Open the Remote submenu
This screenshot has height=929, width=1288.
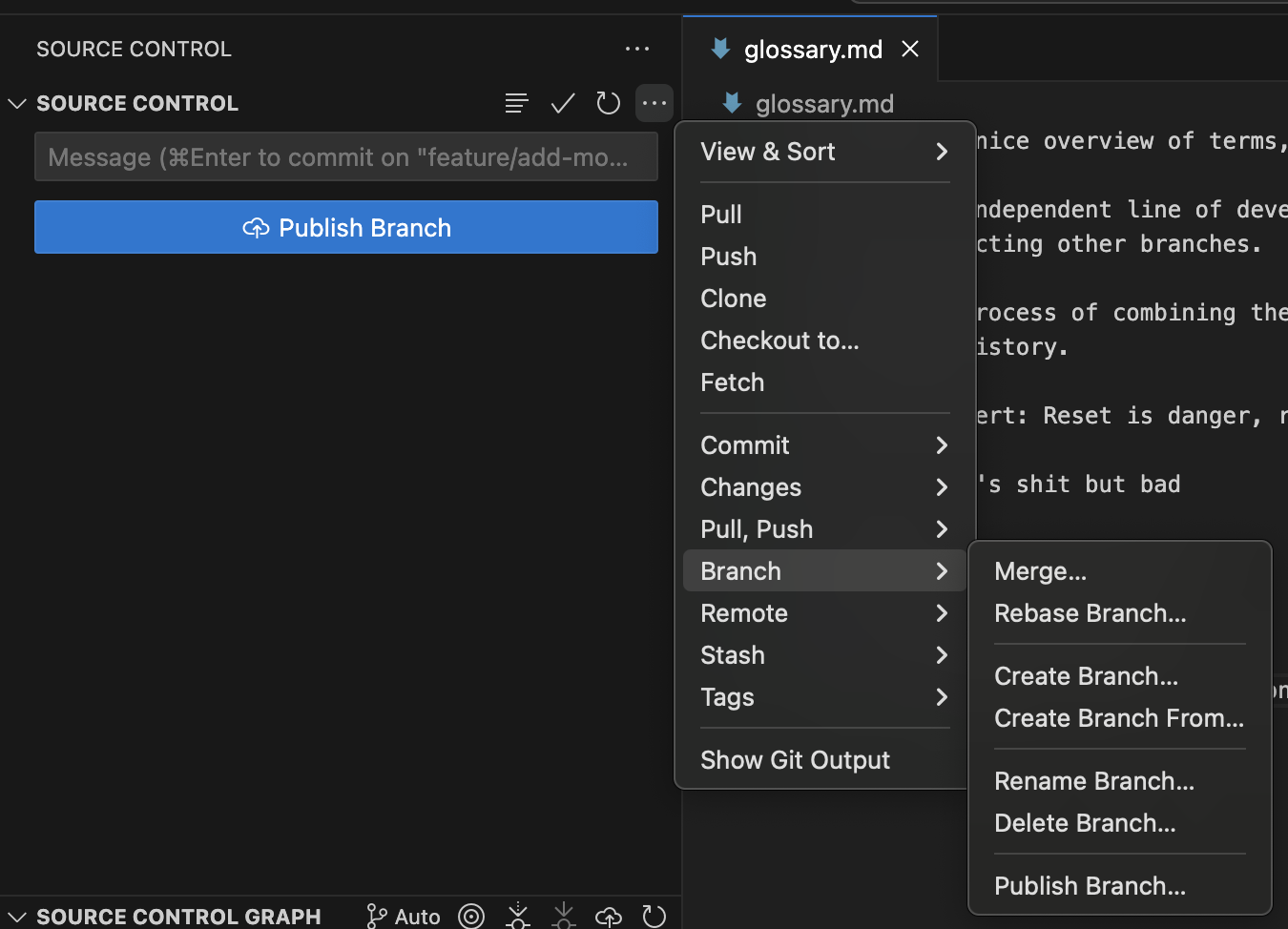click(825, 613)
